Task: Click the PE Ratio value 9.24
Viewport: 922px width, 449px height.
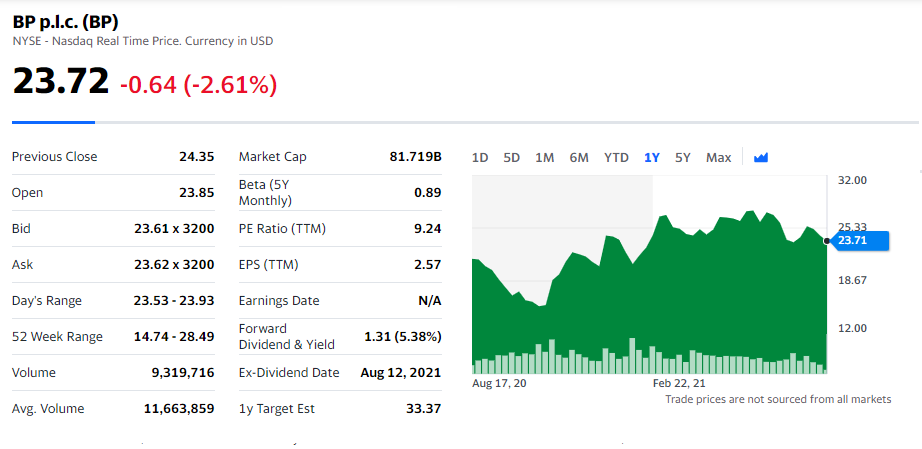Action: pyautogui.click(x=428, y=229)
